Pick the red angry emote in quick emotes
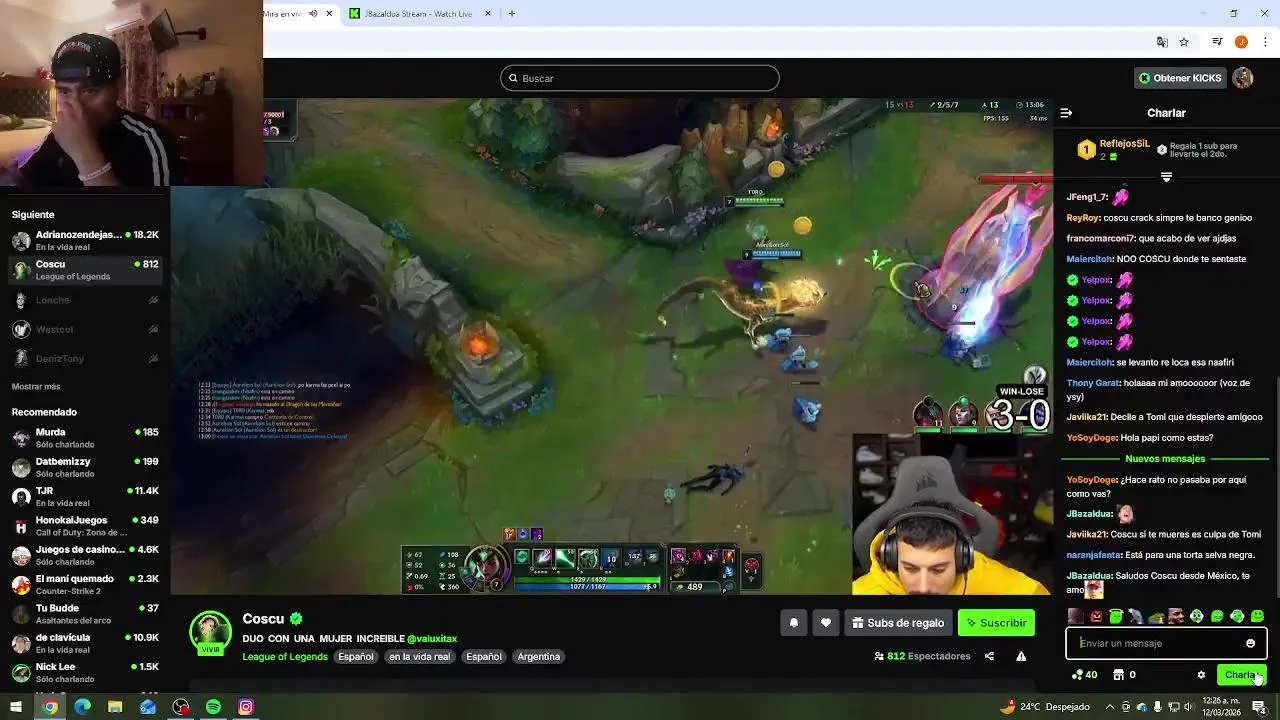1280x720 pixels. 1096,617
